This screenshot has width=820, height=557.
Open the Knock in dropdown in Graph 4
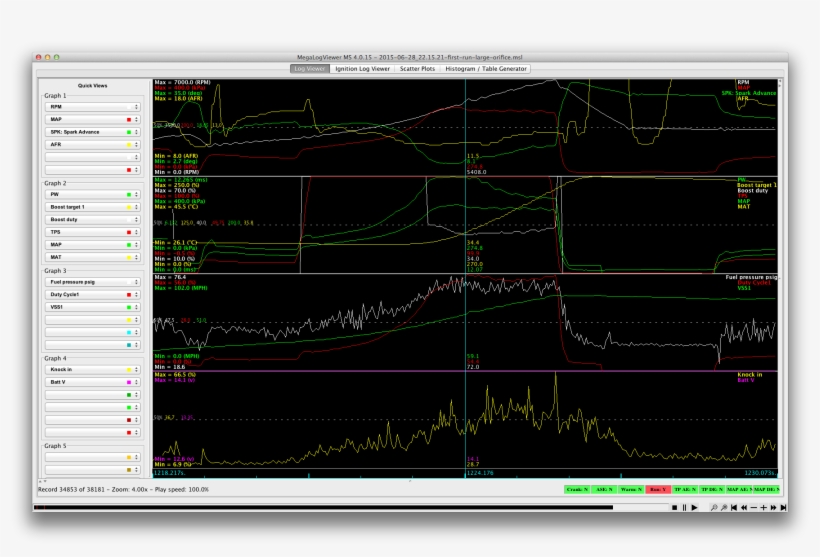[x=93, y=370]
